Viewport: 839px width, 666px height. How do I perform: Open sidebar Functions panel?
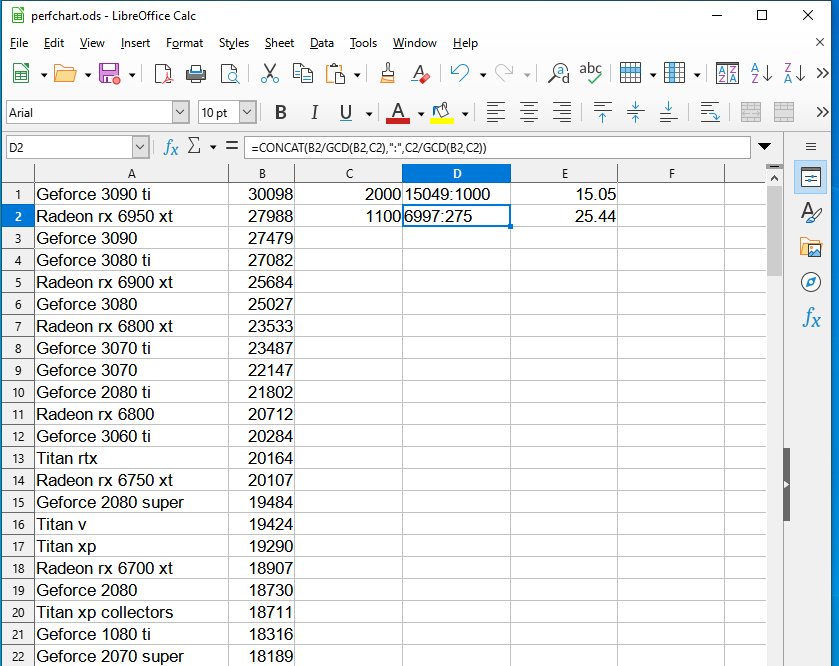coord(811,317)
